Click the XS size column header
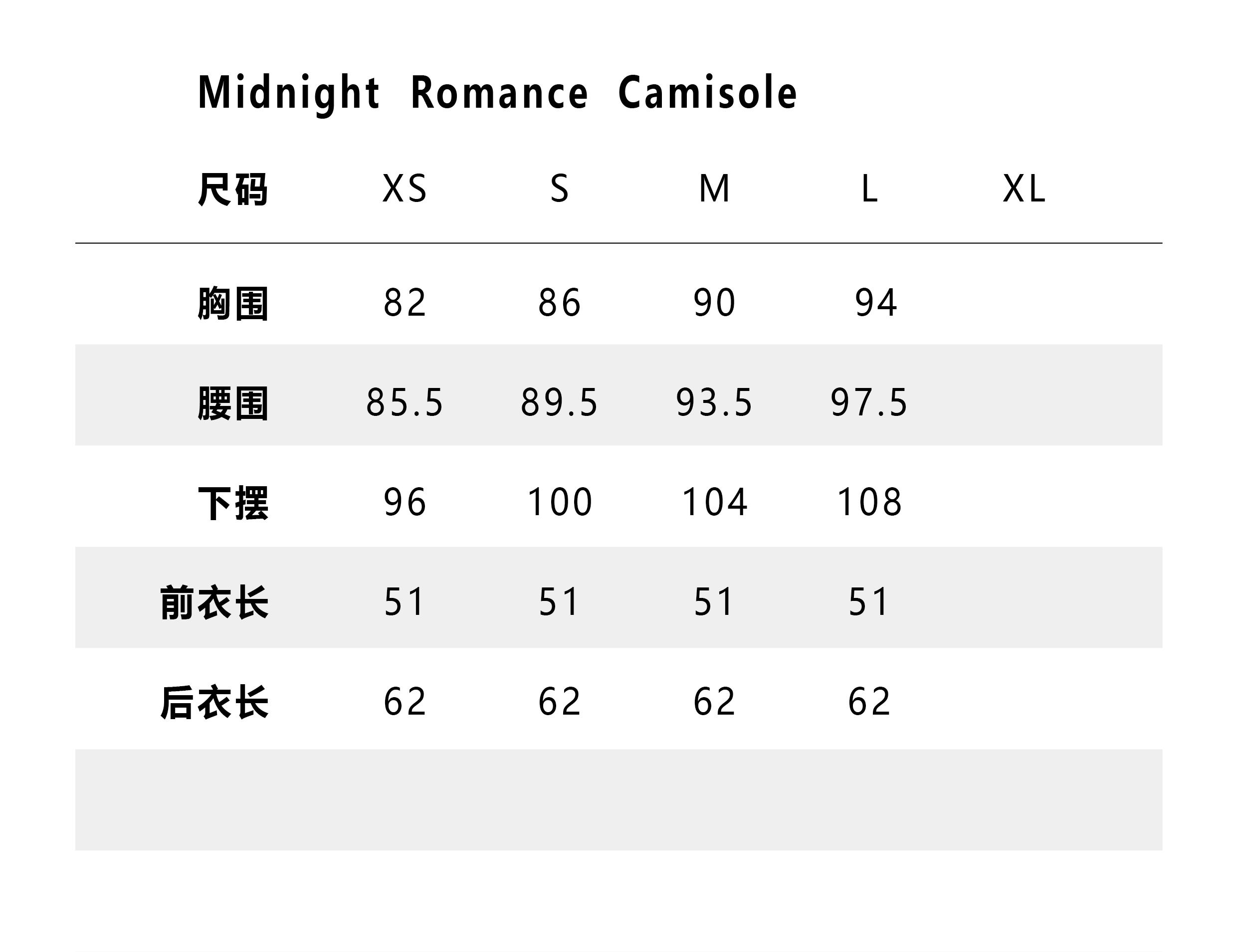The height and width of the screenshot is (952, 1238). 404,188
